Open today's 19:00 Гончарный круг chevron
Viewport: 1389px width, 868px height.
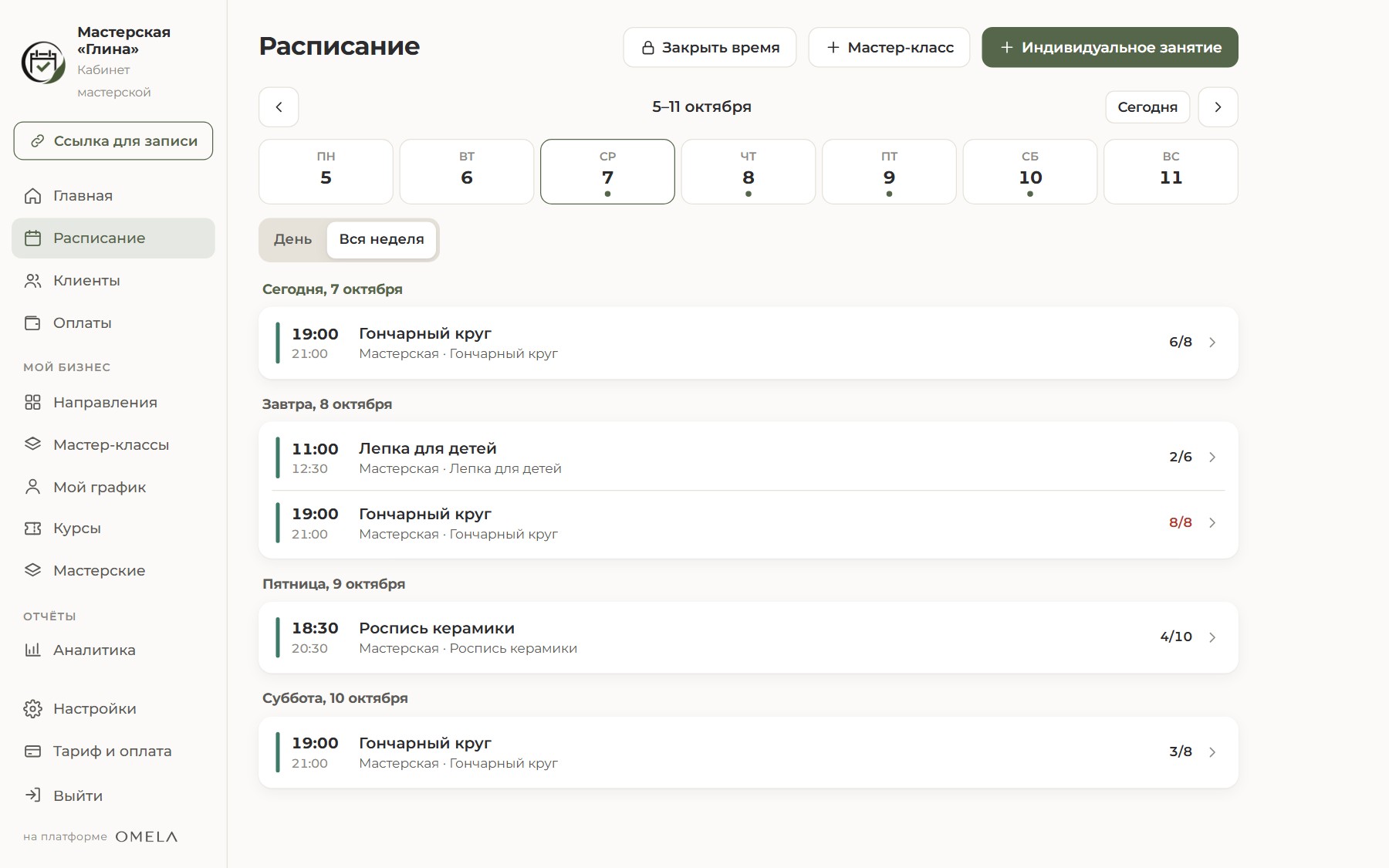(x=1212, y=343)
